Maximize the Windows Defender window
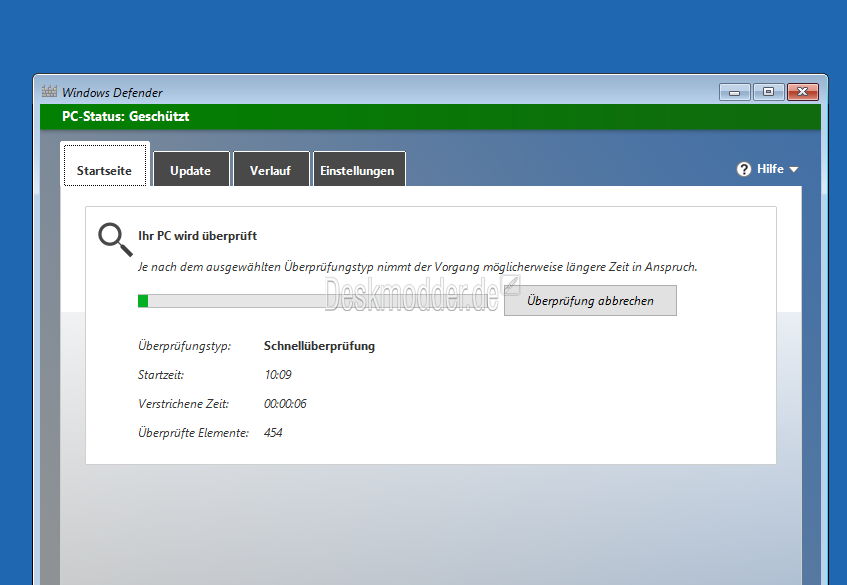 click(768, 92)
